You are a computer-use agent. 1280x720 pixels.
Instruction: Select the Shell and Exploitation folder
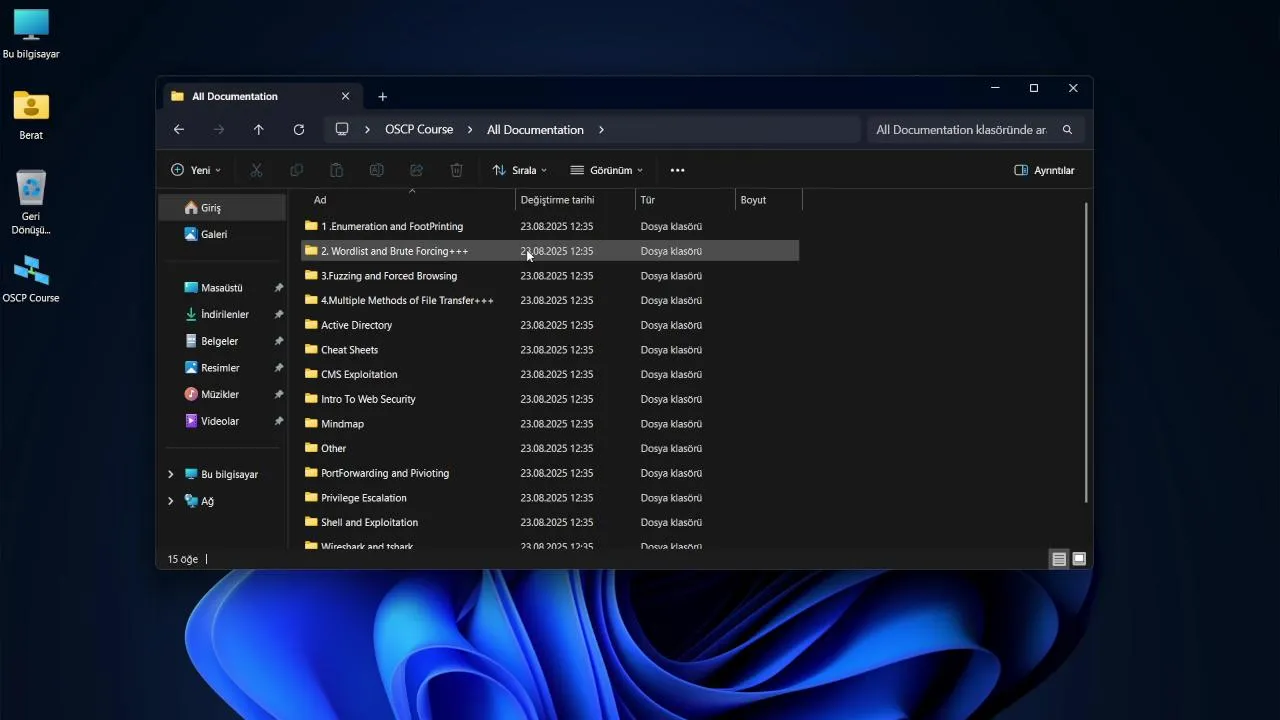click(550, 522)
